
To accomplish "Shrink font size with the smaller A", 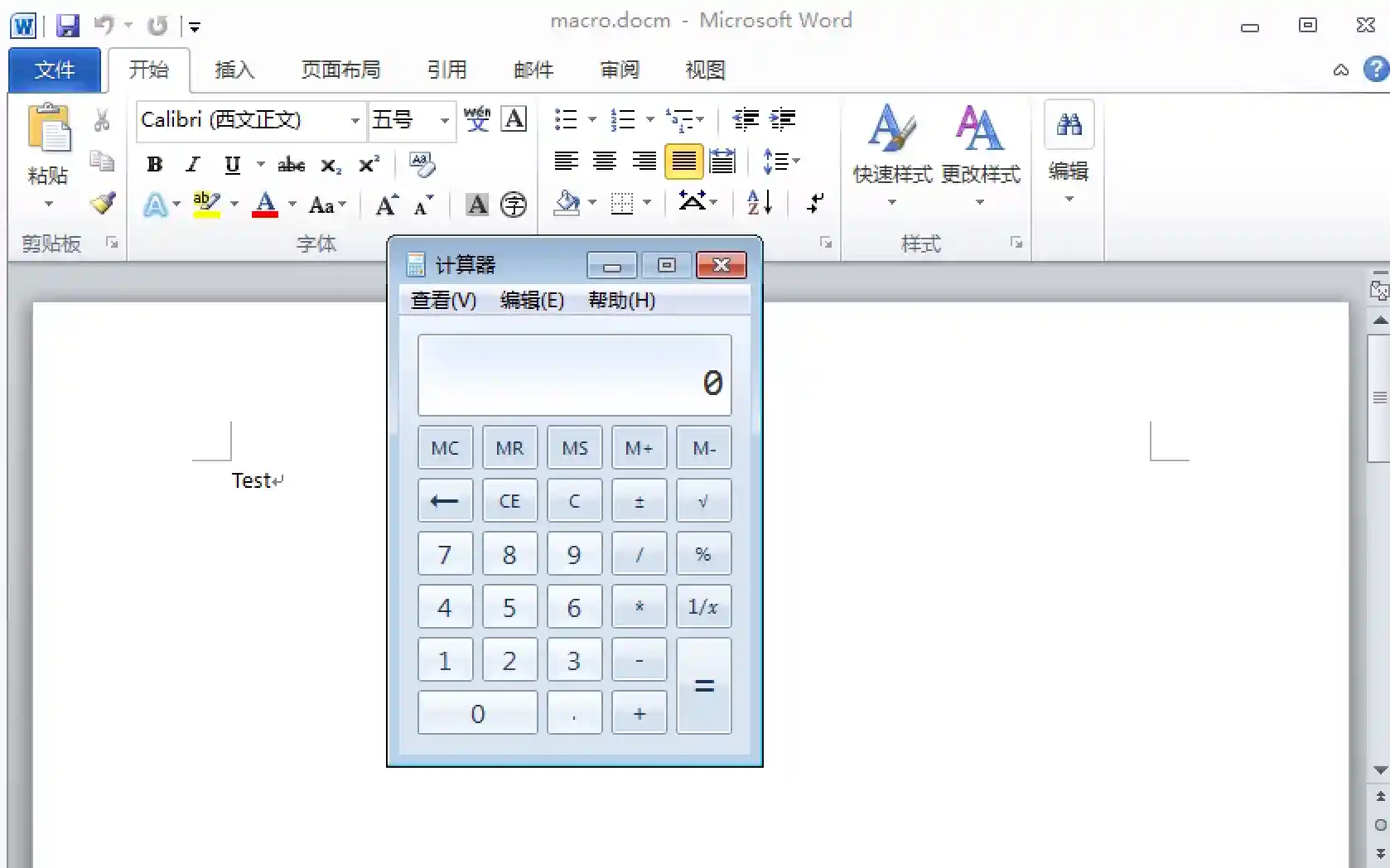I will click(x=423, y=205).
